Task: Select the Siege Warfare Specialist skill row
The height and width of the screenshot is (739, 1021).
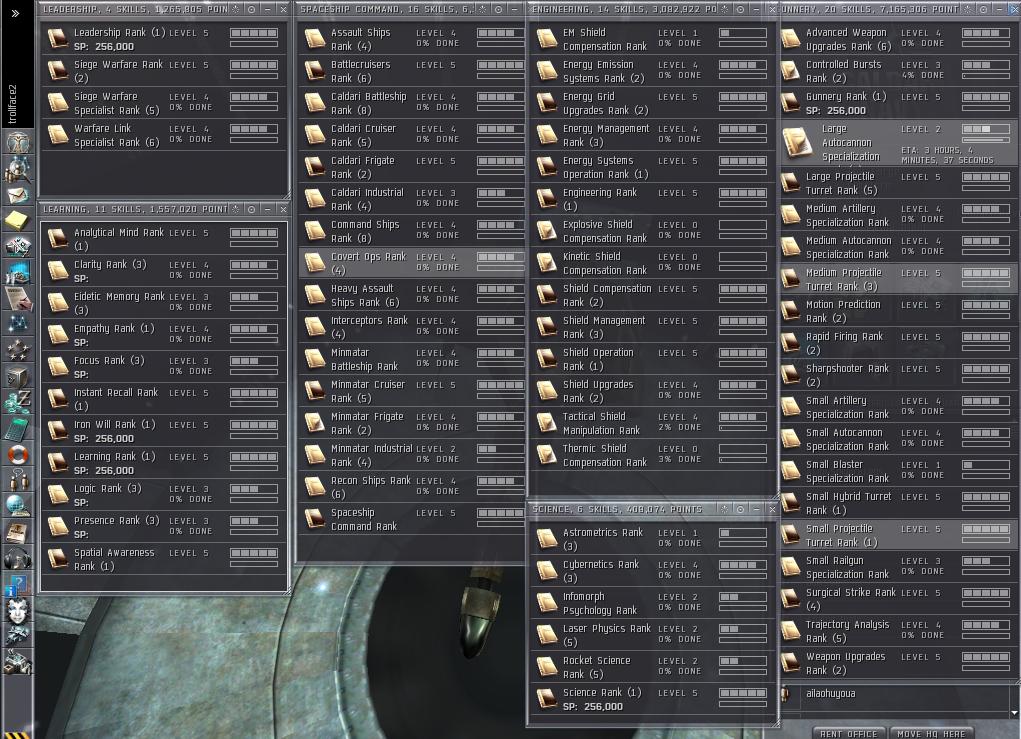Action: [x=164, y=103]
